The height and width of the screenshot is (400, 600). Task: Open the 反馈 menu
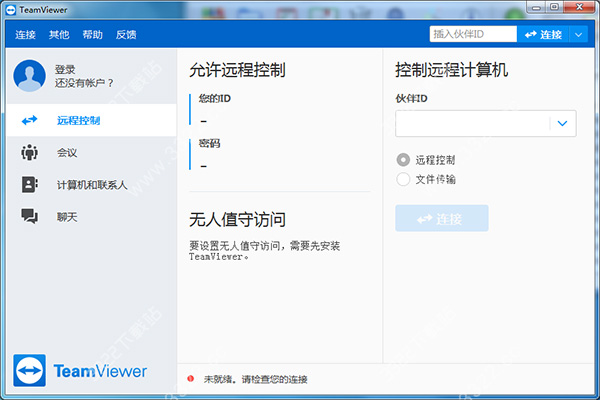[126, 34]
